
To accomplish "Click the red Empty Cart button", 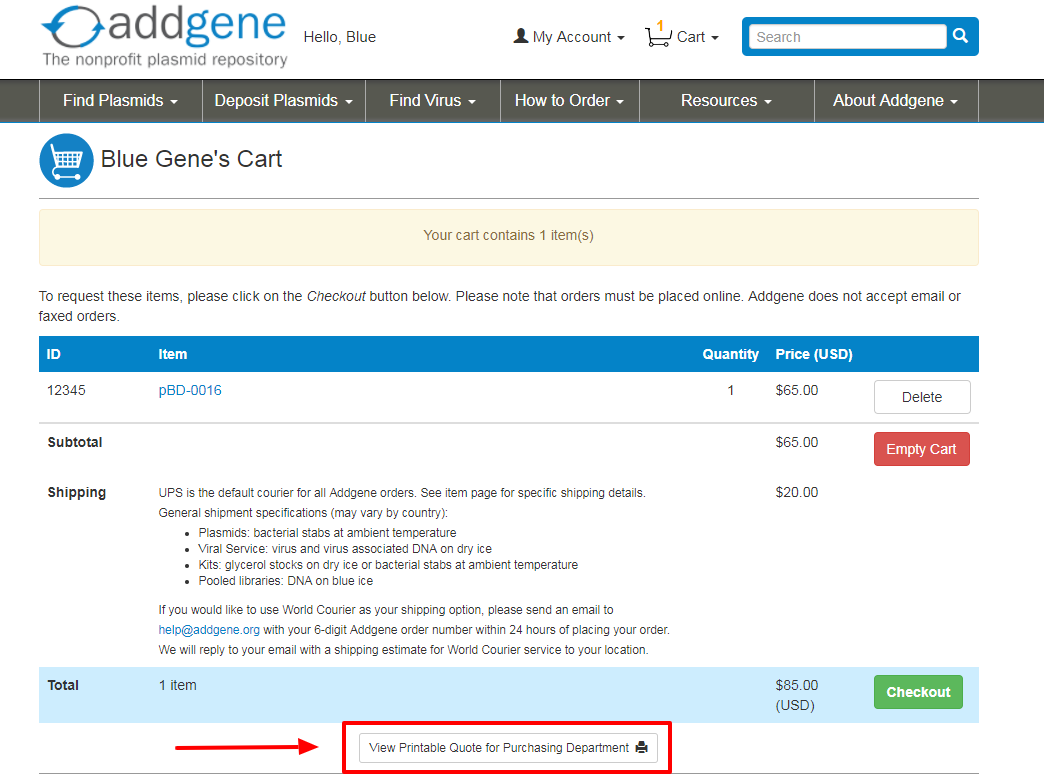I will pyautogui.click(x=921, y=449).
